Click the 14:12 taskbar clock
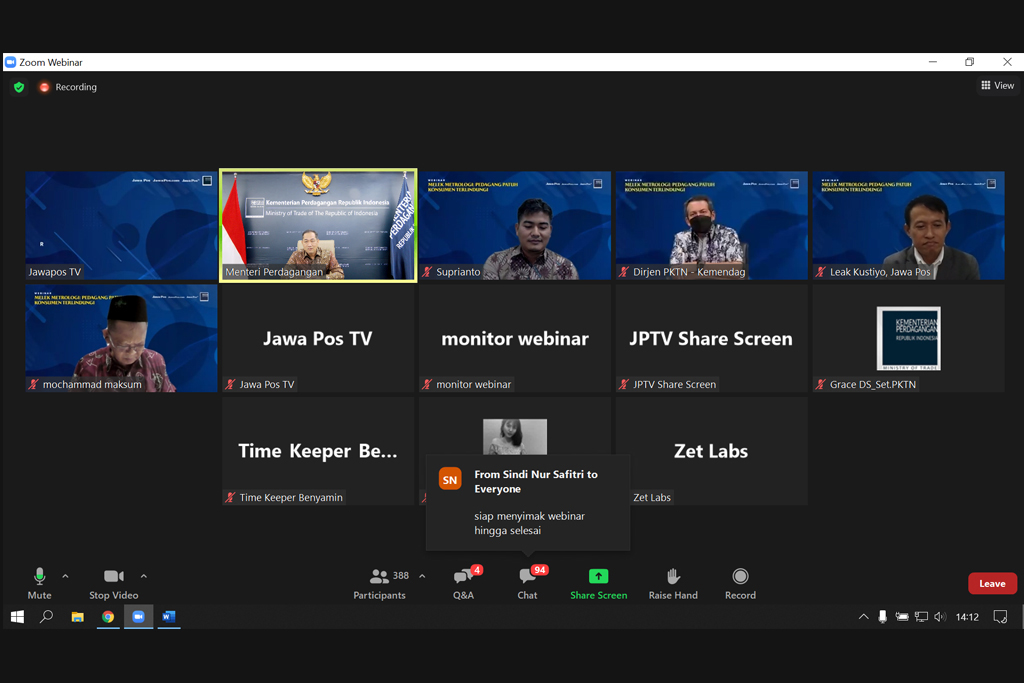 [967, 616]
